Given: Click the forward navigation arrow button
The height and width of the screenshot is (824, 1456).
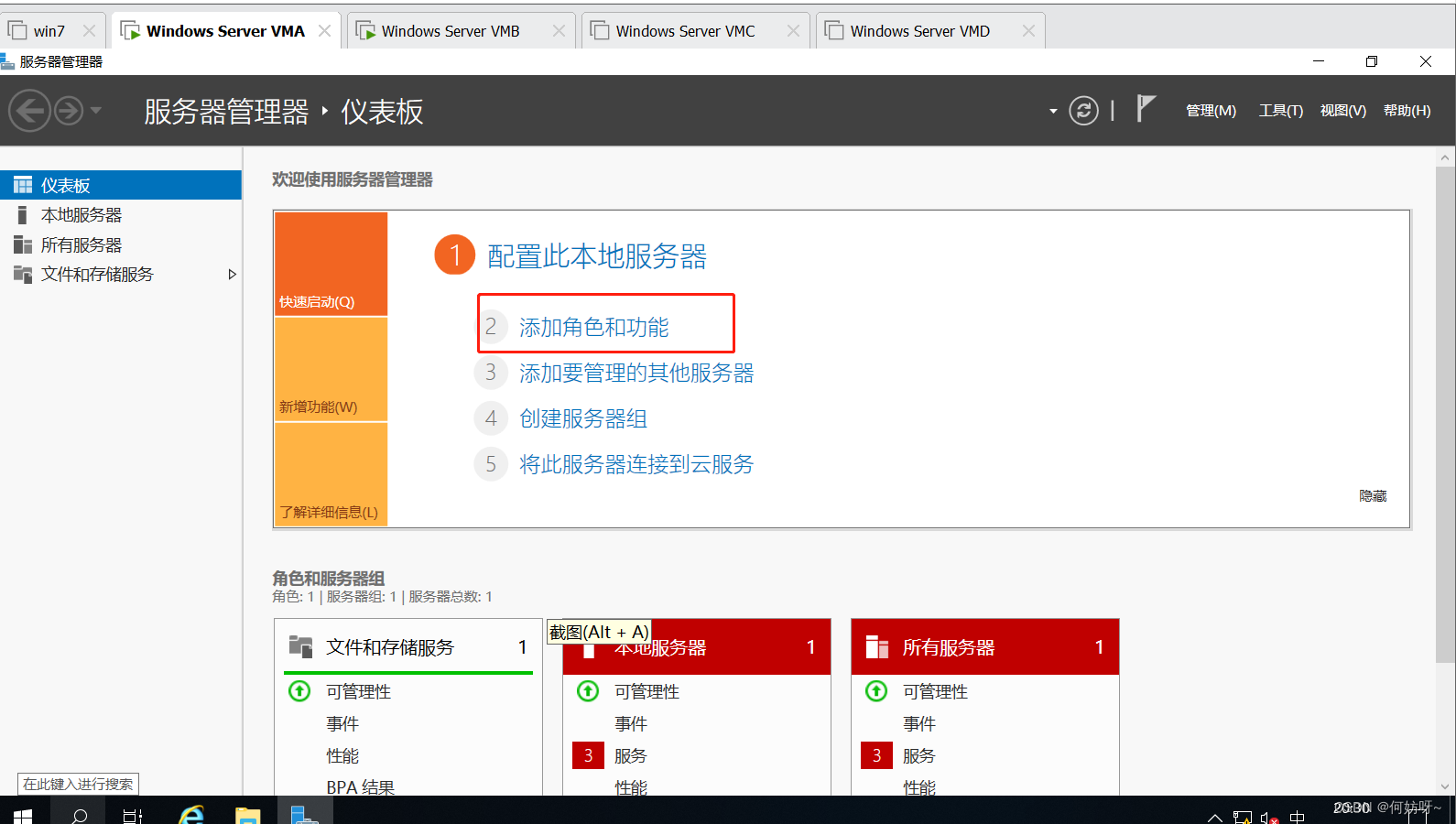Looking at the screenshot, I should (x=69, y=111).
